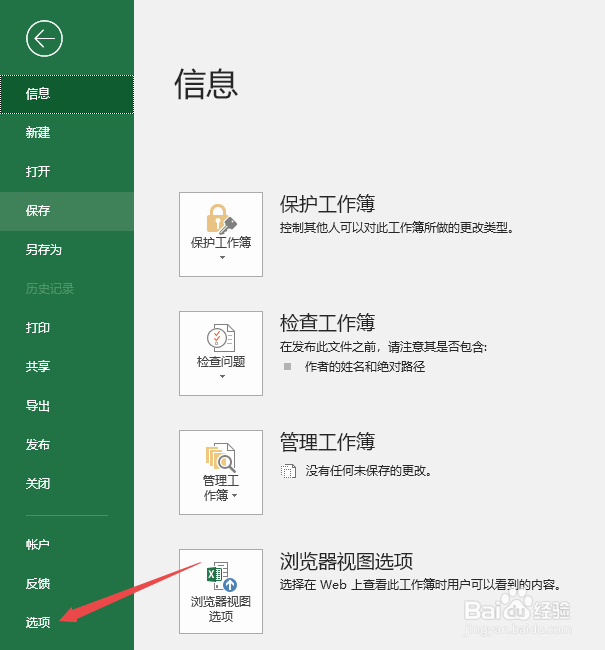
Task: Click the 检查工作簿 section heading
Action: 327,323
